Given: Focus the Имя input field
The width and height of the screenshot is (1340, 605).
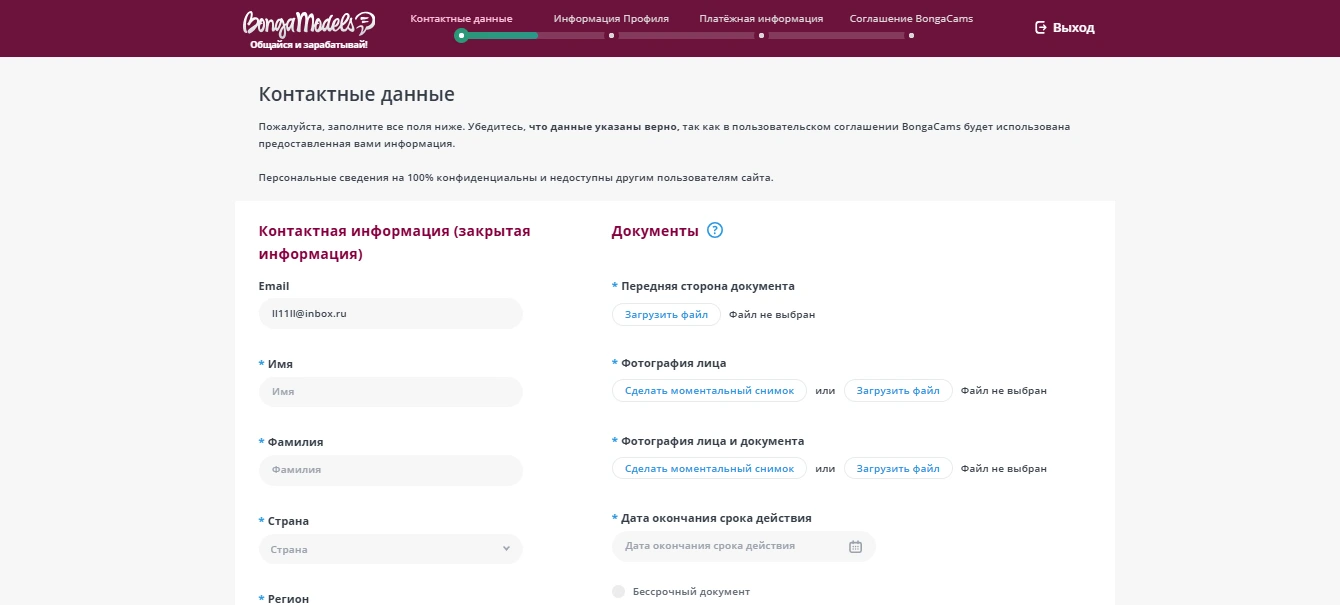Looking at the screenshot, I should [390, 392].
